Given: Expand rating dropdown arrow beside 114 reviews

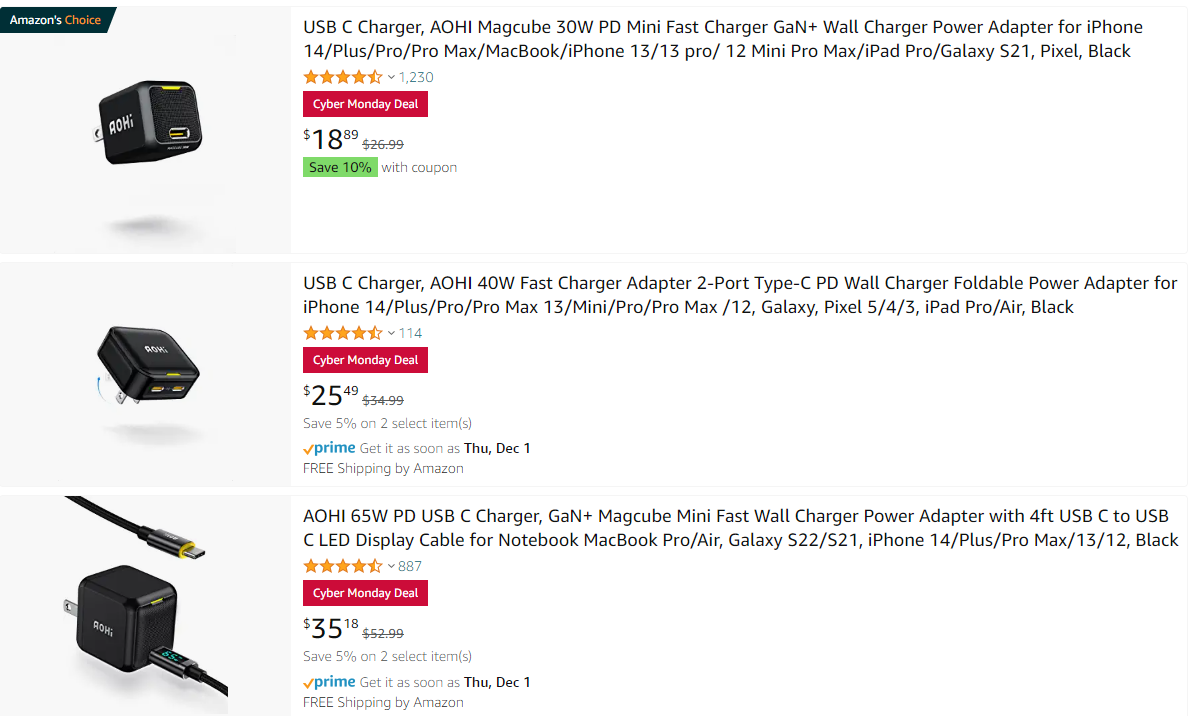Looking at the screenshot, I should pyautogui.click(x=392, y=334).
